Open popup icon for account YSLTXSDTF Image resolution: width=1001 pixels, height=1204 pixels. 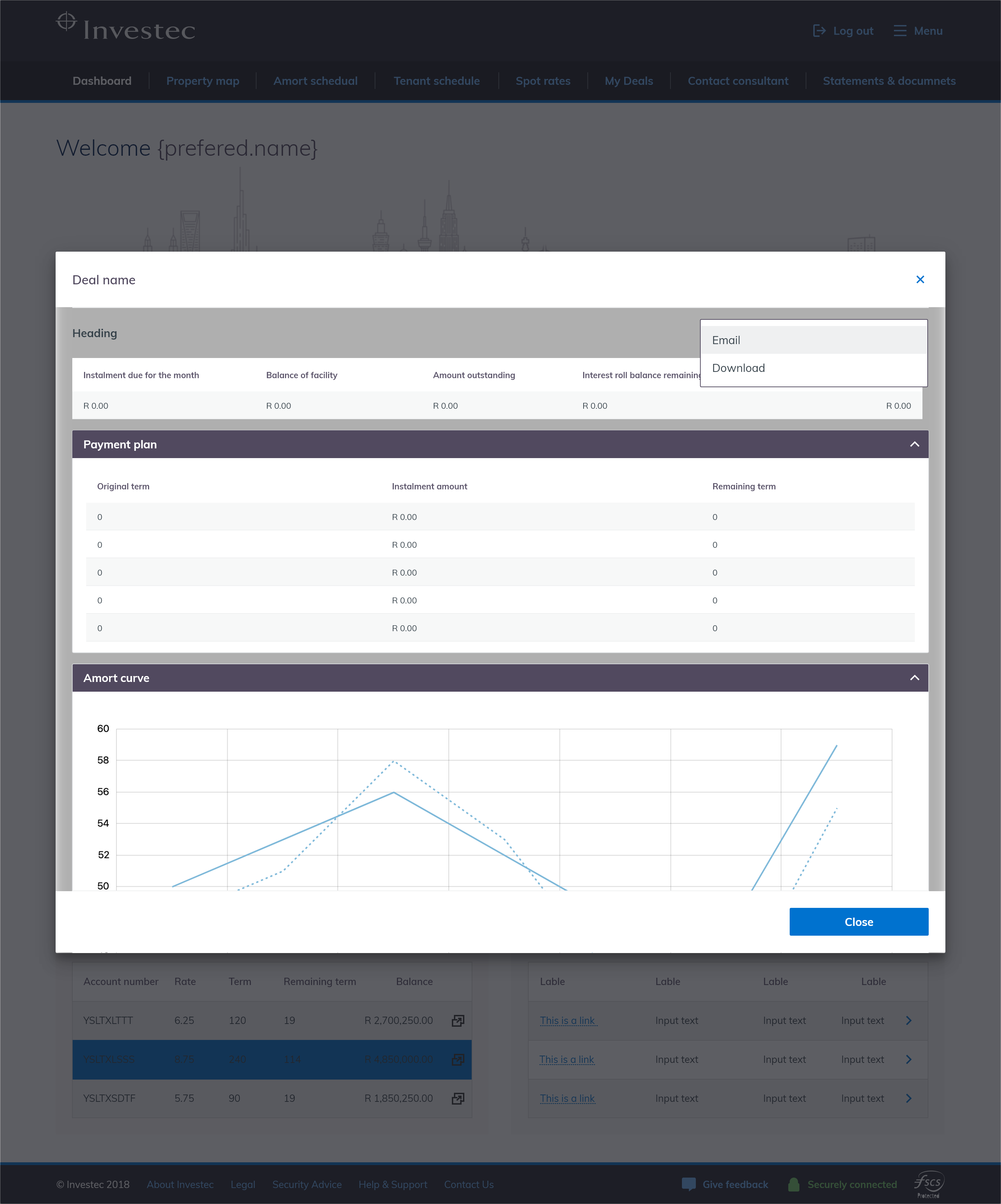[x=457, y=1098]
